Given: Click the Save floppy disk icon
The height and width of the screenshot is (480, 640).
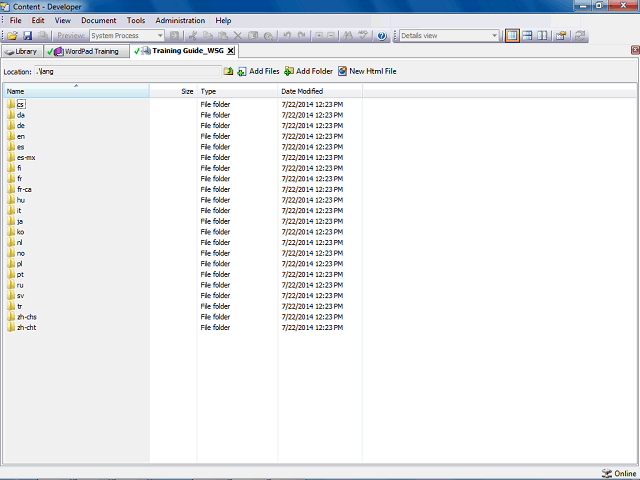Looking at the screenshot, I should [x=27, y=36].
